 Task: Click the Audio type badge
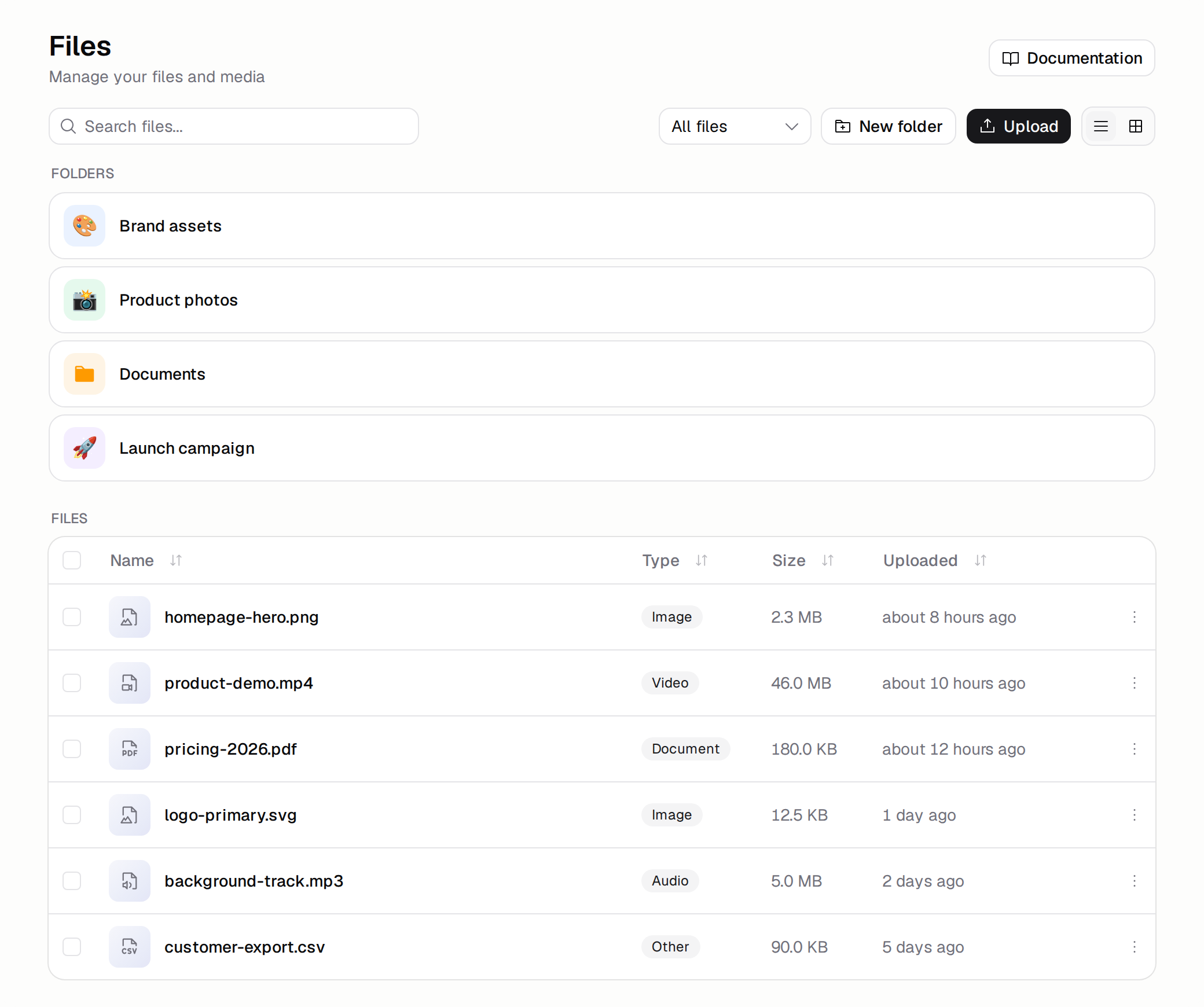[670, 881]
